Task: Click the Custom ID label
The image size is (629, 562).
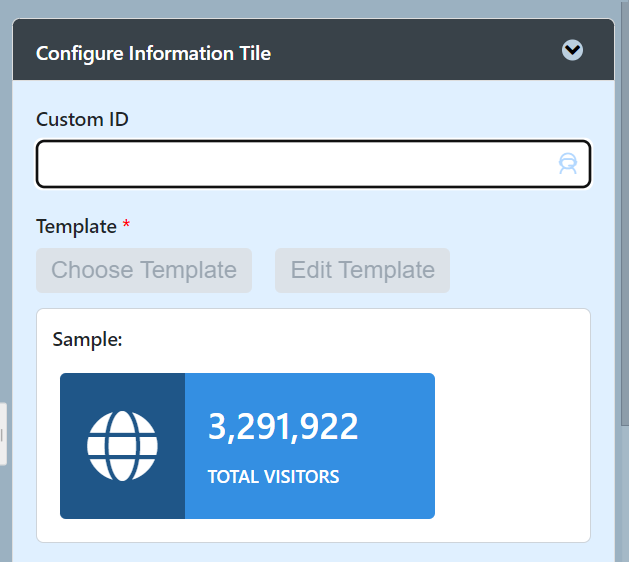Action: (82, 119)
